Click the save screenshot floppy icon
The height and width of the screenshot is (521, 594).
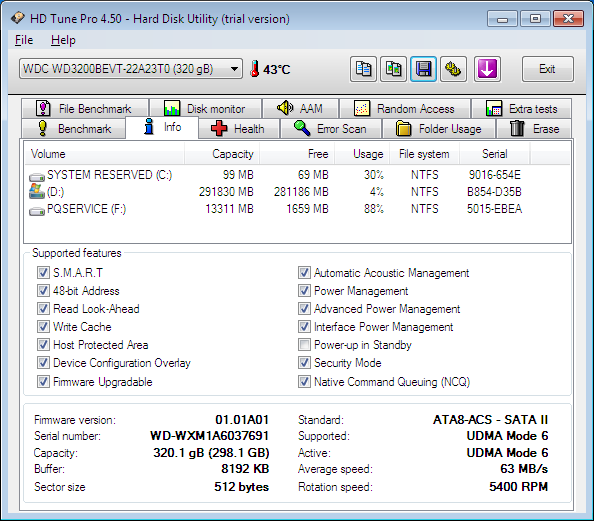423,69
